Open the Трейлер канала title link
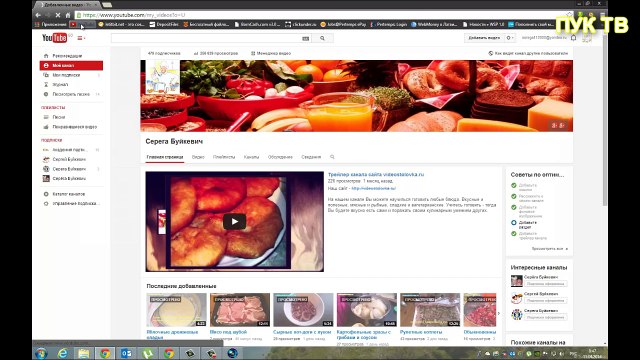Image resolution: width=640 pixels, height=360 pixels. pos(376,174)
